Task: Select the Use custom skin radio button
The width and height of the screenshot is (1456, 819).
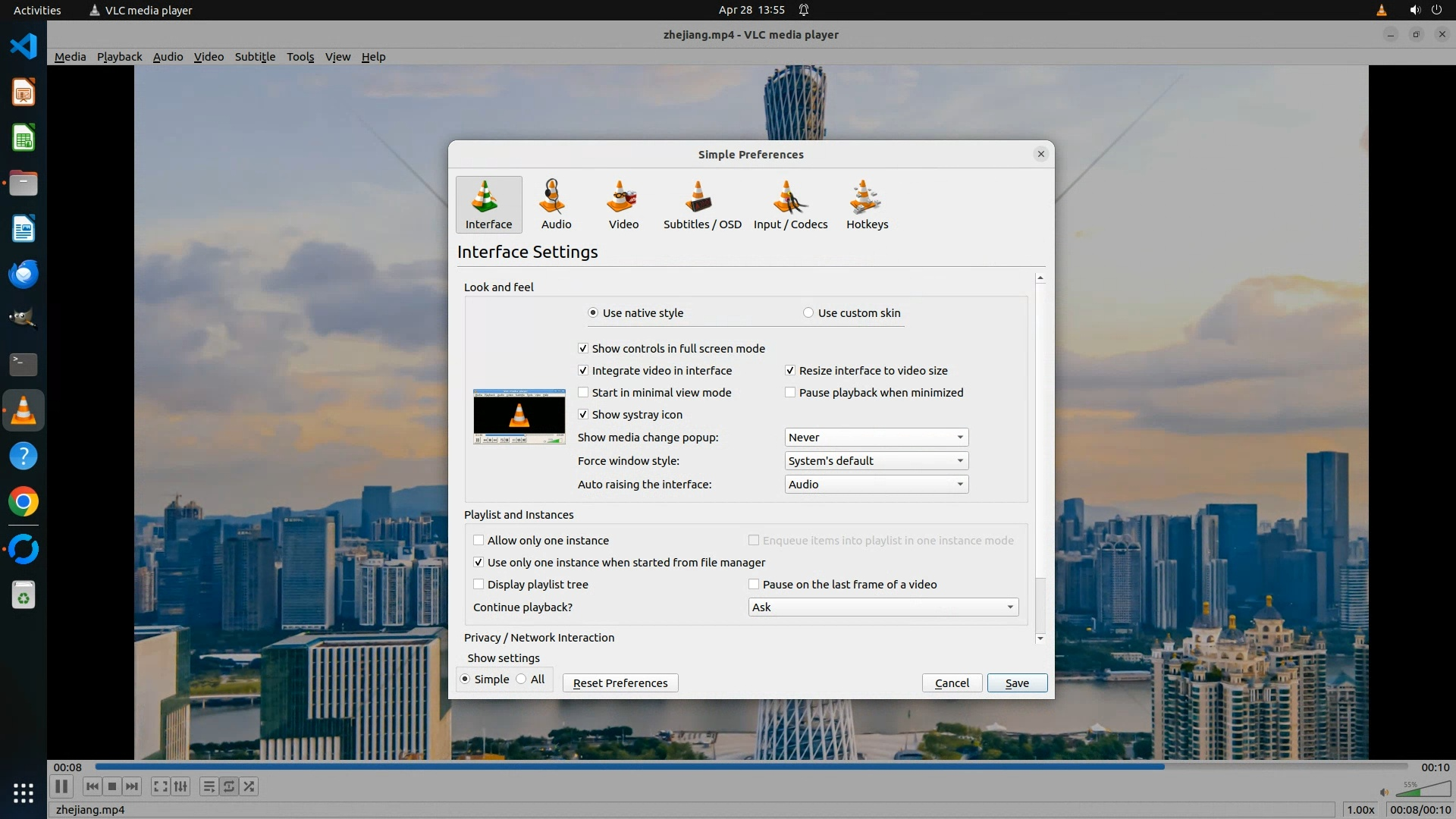Action: point(808,313)
